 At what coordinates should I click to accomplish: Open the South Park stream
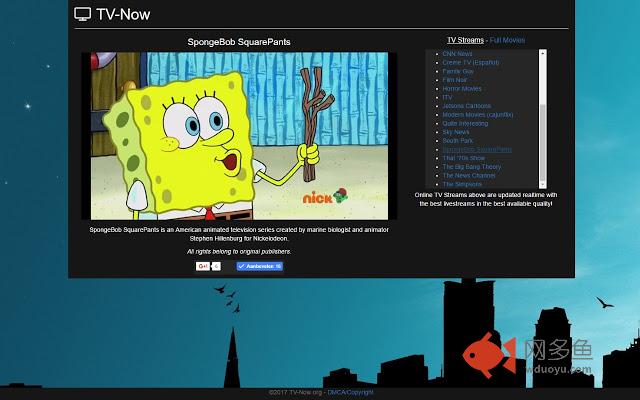tap(458, 140)
